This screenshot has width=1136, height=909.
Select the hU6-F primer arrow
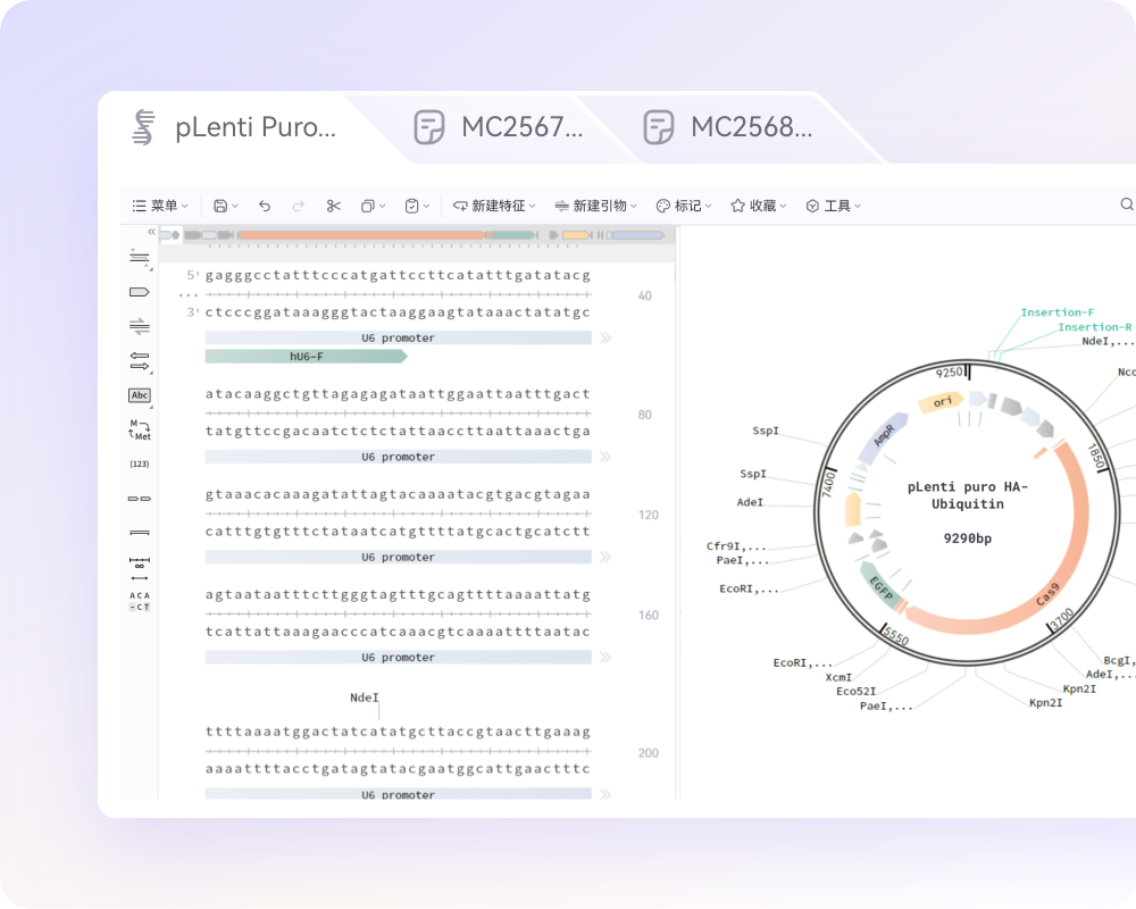point(306,356)
